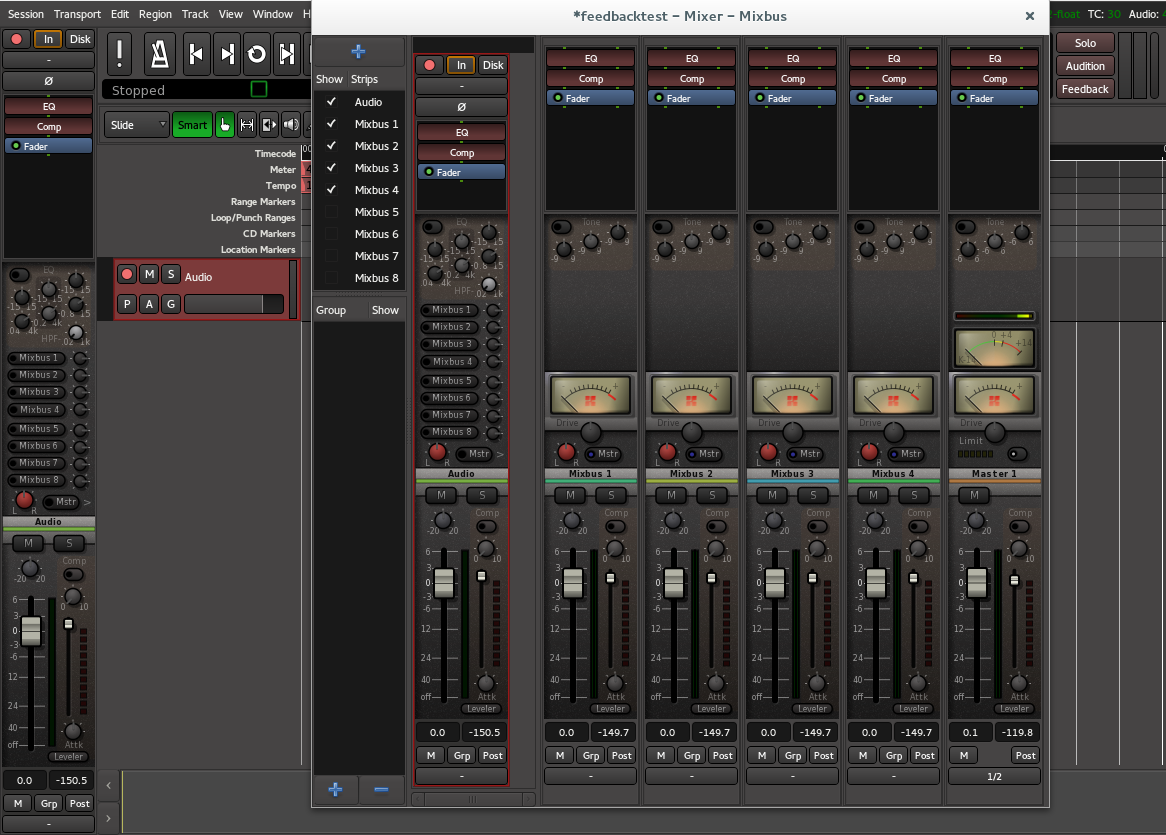The width and height of the screenshot is (1166, 835).
Task: Arm record on the Audio mixer strip
Action: tap(430, 65)
